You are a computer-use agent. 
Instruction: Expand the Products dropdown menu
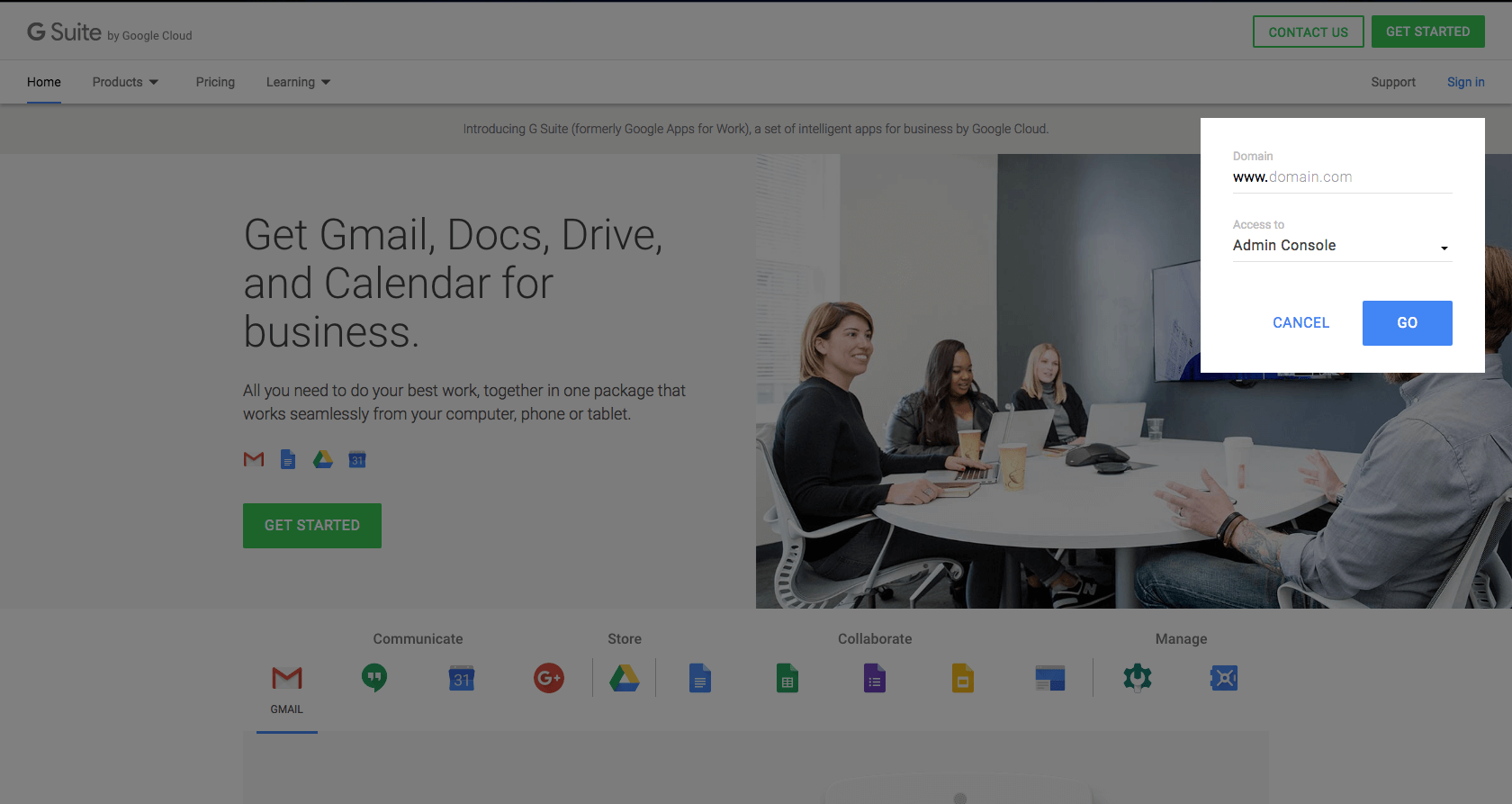tap(125, 82)
